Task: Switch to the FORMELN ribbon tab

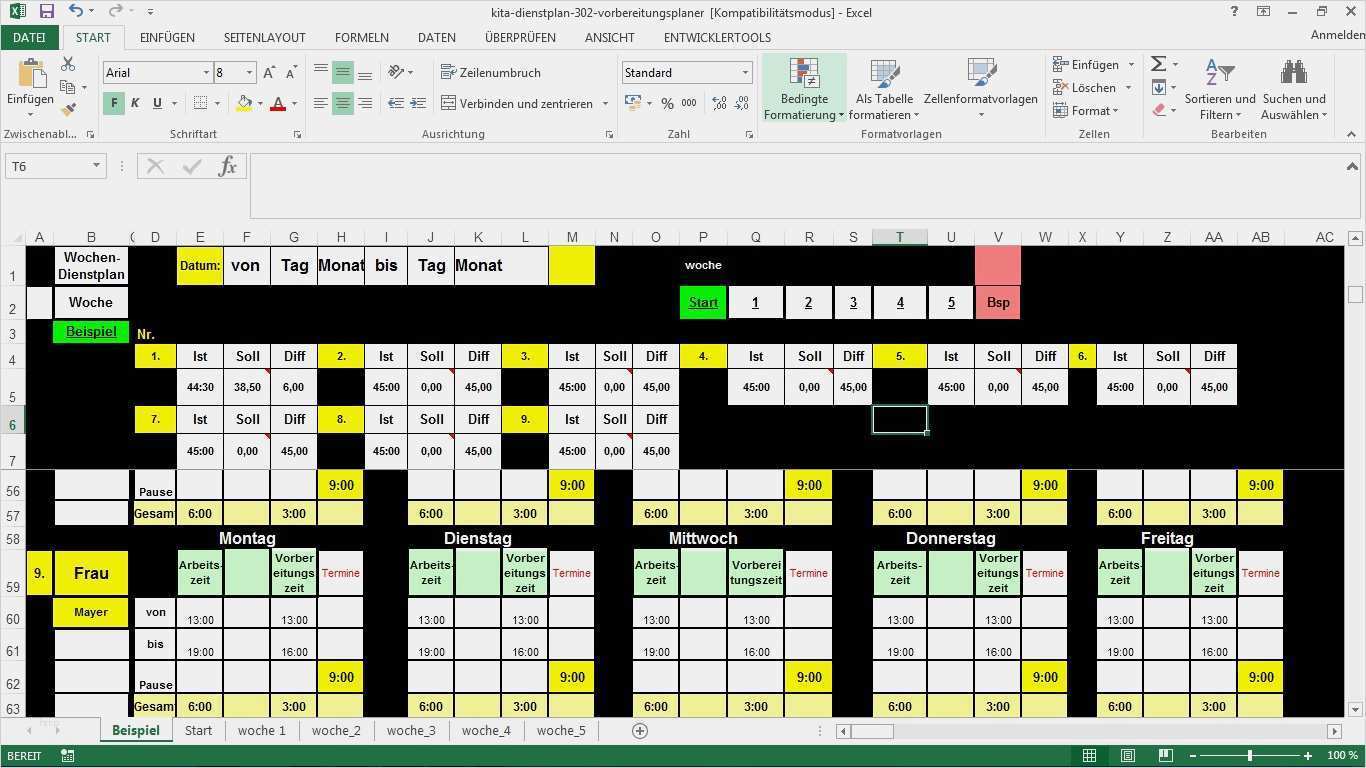Action: tap(362, 37)
